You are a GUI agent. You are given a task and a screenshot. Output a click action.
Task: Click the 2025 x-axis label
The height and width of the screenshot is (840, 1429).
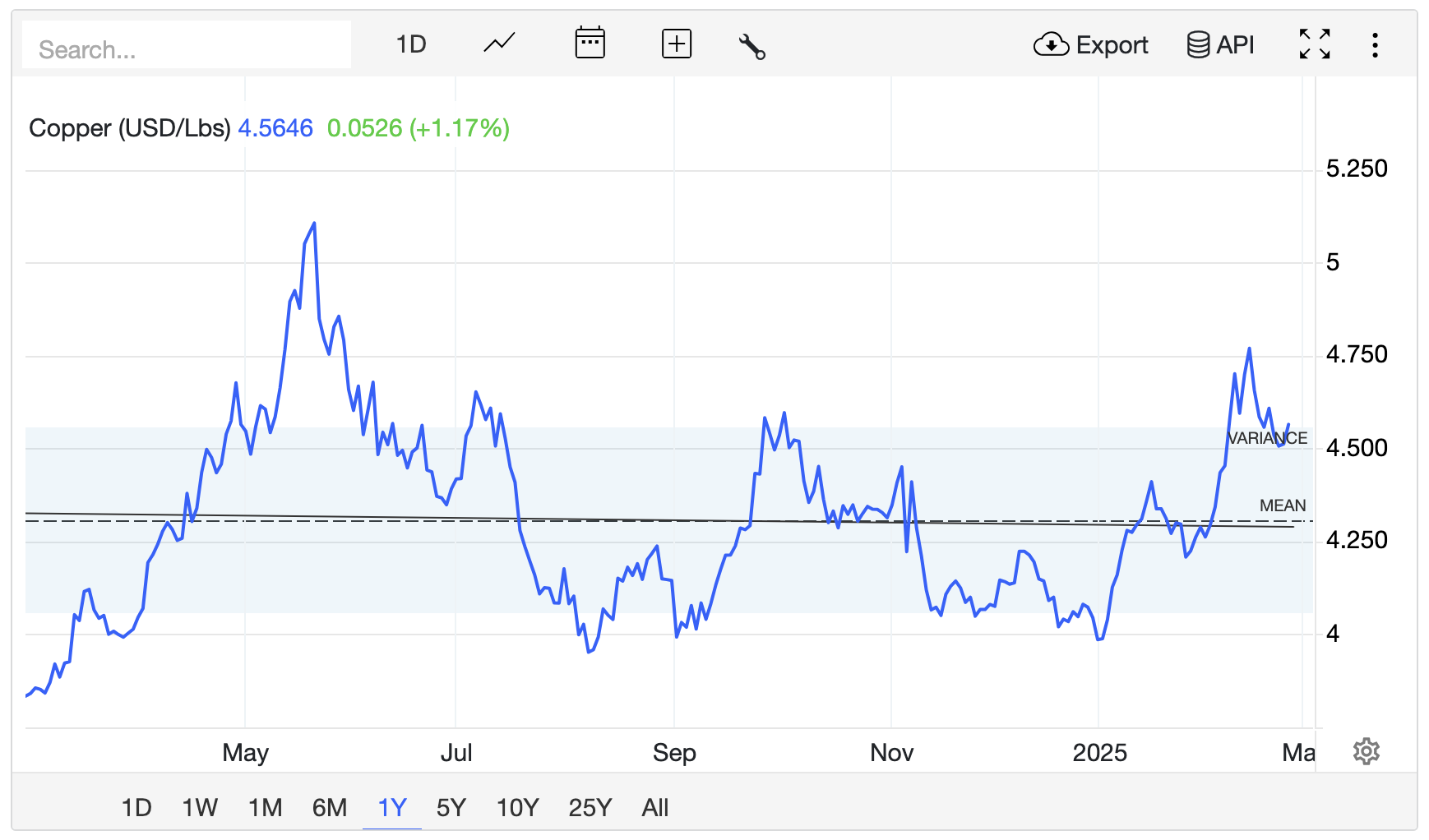click(1099, 753)
